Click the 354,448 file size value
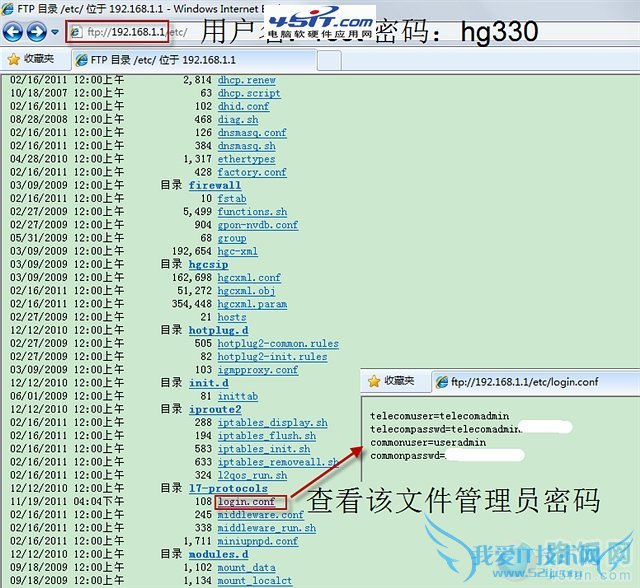This screenshot has height=588, width=640. tap(192, 304)
